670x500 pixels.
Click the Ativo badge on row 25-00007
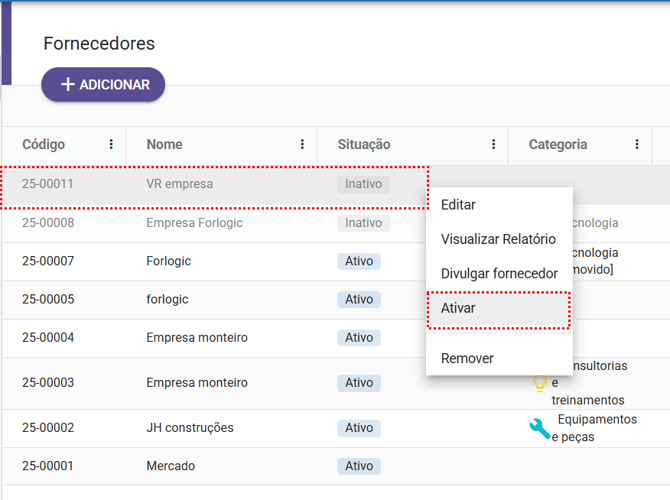(359, 261)
